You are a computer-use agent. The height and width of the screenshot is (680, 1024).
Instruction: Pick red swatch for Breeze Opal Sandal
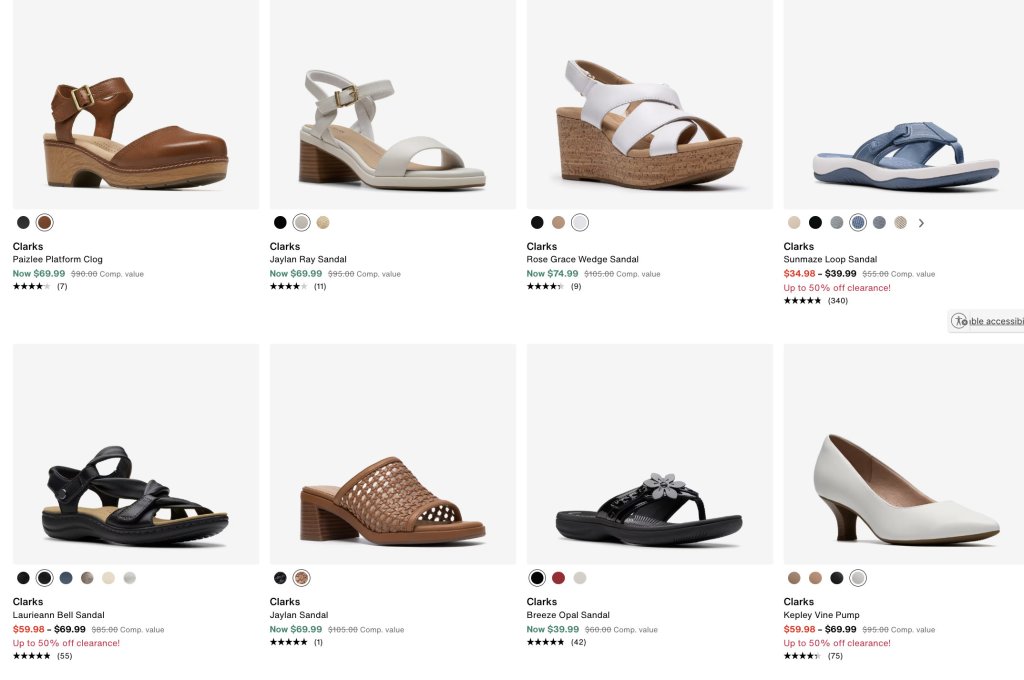[558, 578]
